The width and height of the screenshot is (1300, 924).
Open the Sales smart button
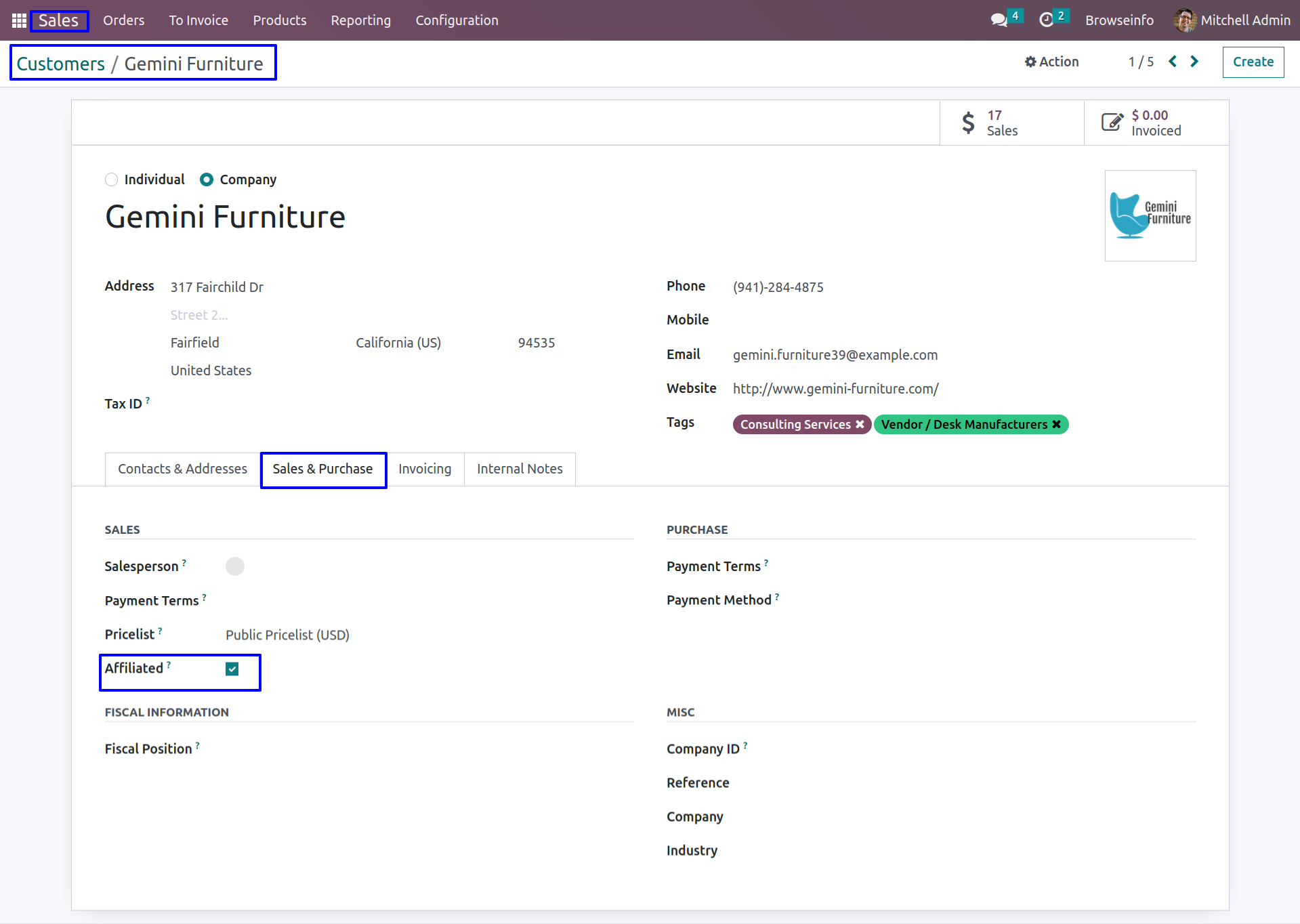tap(1011, 123)
